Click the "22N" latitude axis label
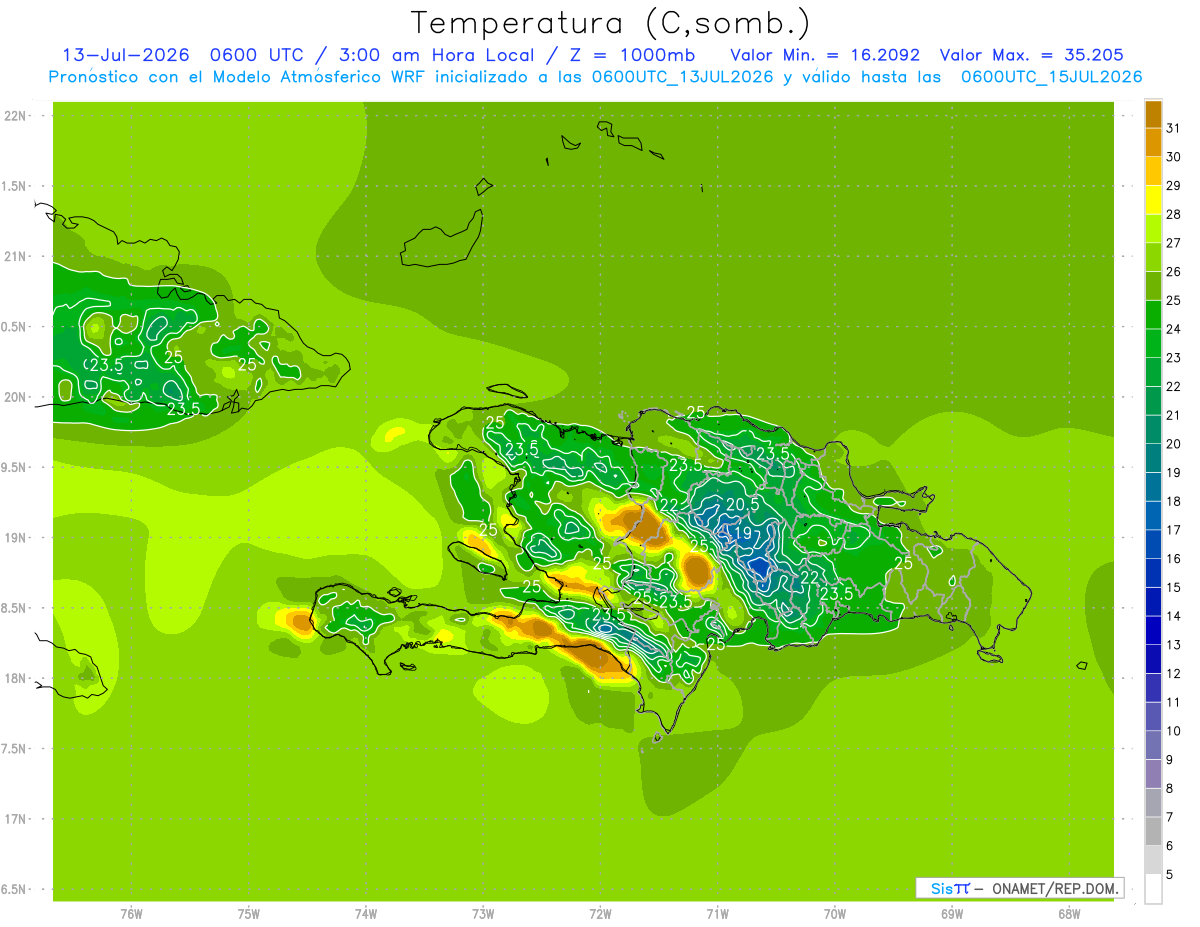Screen dimensions: 1200x927 click(x=16, y=116)
